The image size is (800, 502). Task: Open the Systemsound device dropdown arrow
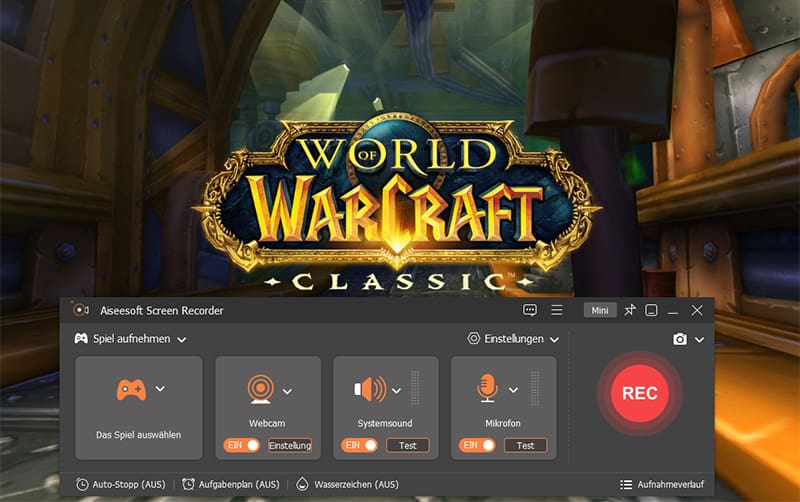click(396, 391)
